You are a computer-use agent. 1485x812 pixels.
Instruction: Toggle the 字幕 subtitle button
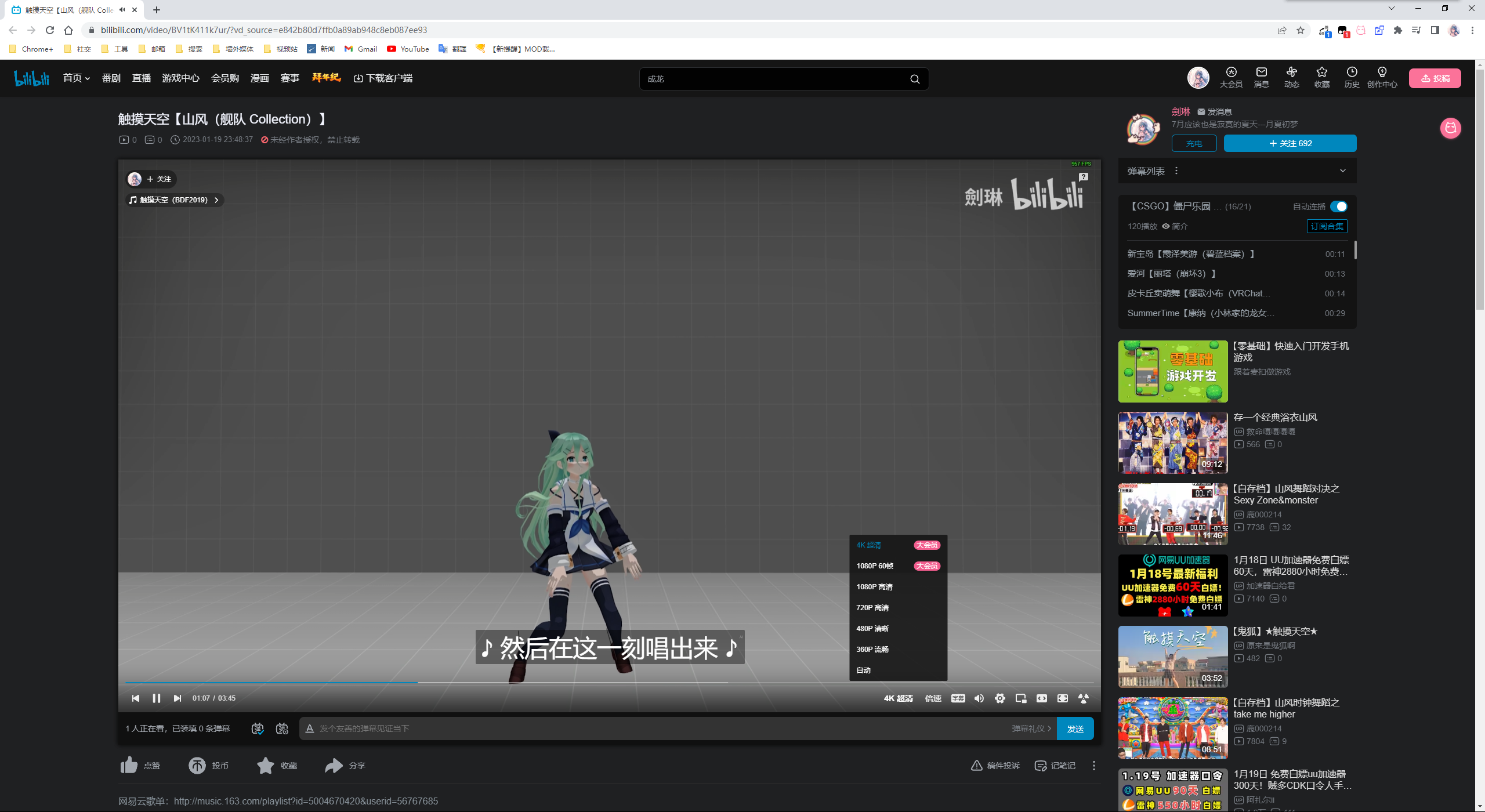pyautogui.click(x=958, y=698)
